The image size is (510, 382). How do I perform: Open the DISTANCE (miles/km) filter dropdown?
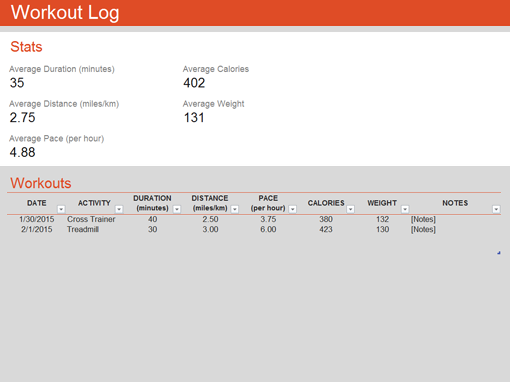point(235,209)
